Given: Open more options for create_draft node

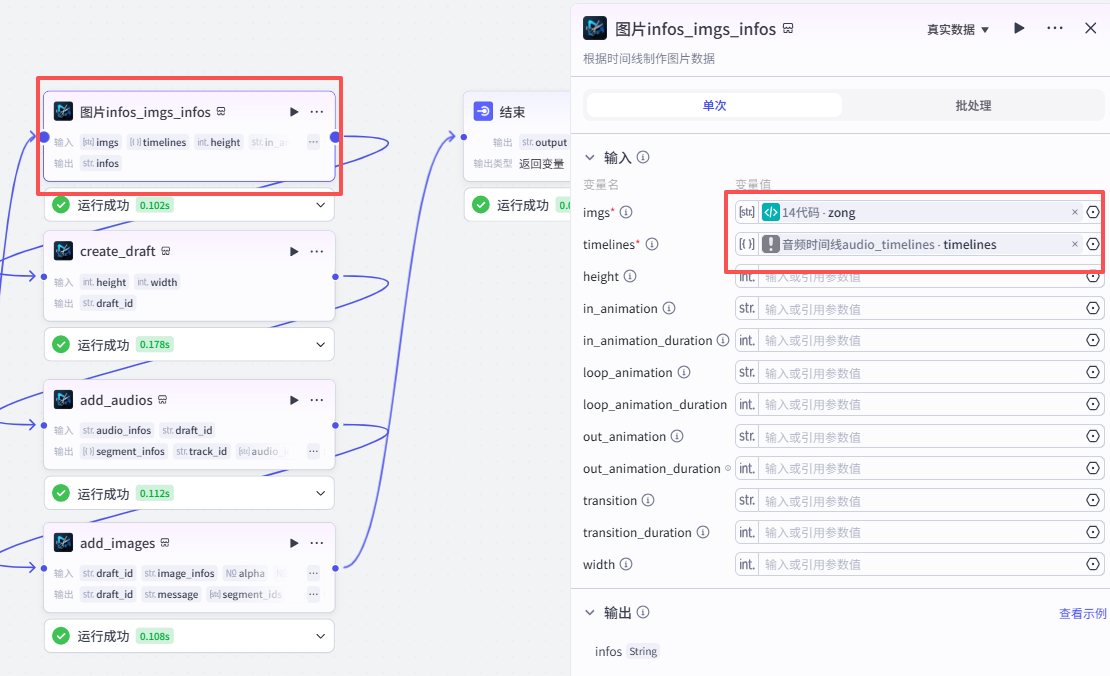Looking at the screenshot, I should click(x=316, y=251).
